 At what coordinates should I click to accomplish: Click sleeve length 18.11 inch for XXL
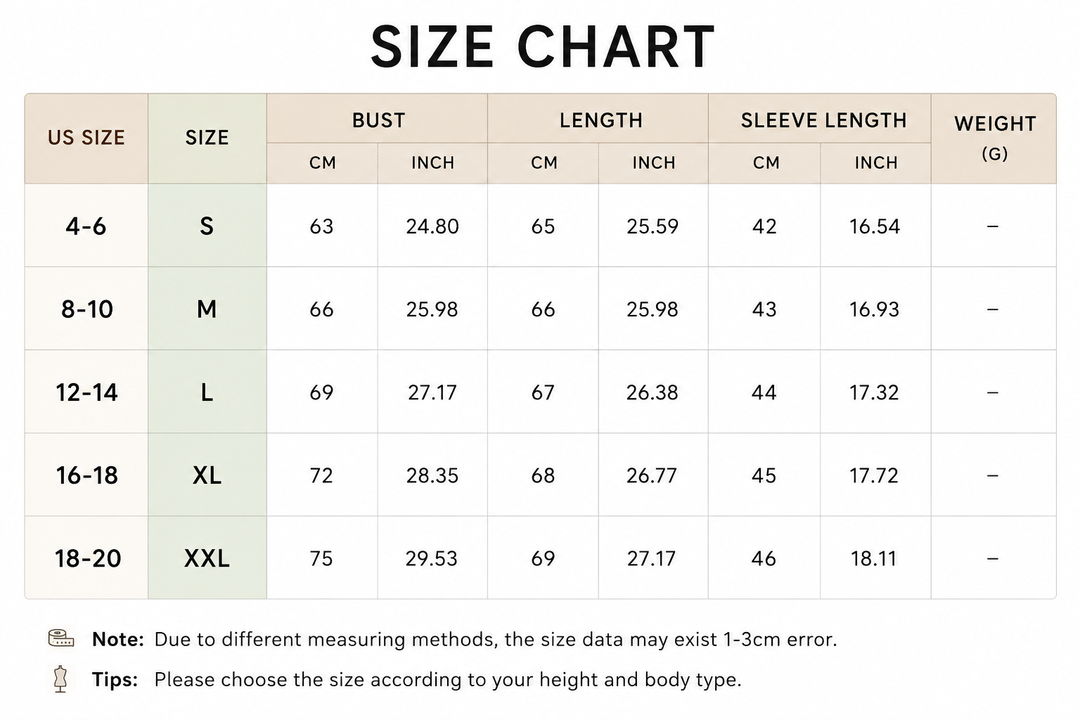tap(875, 558)
